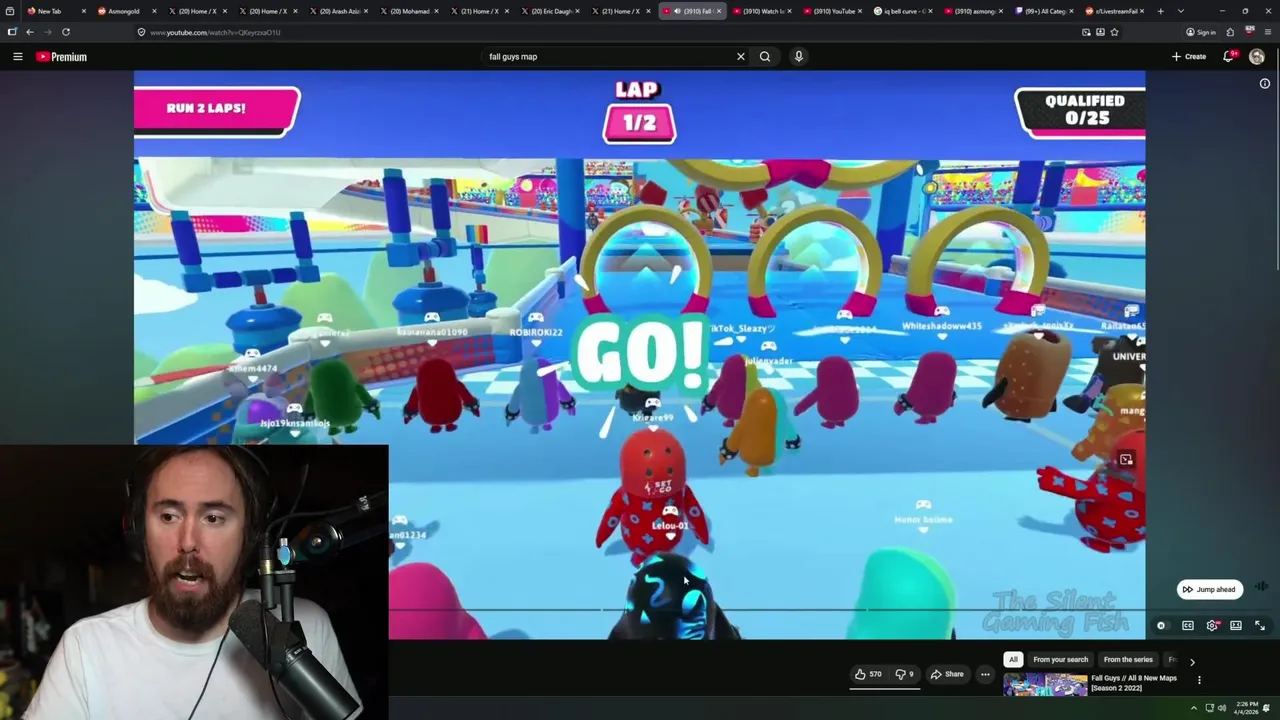1280x720 pixels.
Task: Open YouTube notifications bell
Action: tap(1229, 57)
